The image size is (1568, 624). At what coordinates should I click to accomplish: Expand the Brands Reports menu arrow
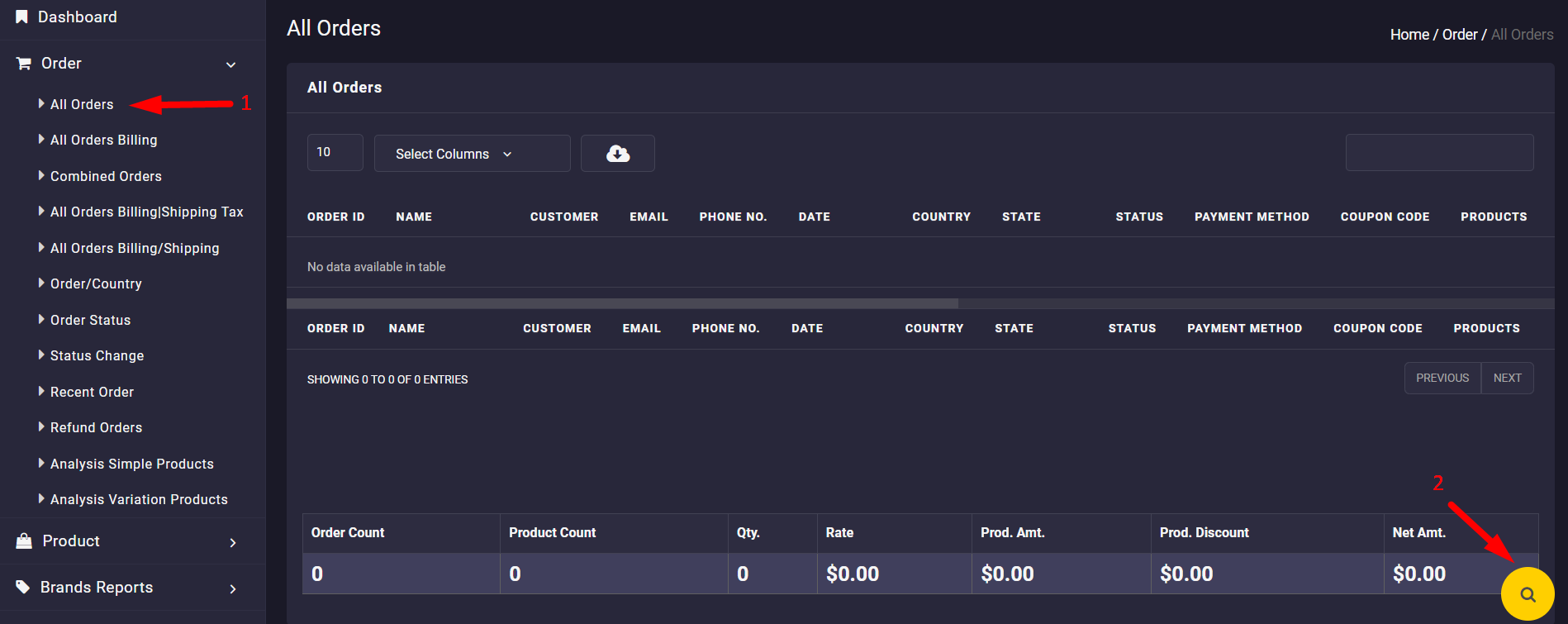click(x=233, y=588)
